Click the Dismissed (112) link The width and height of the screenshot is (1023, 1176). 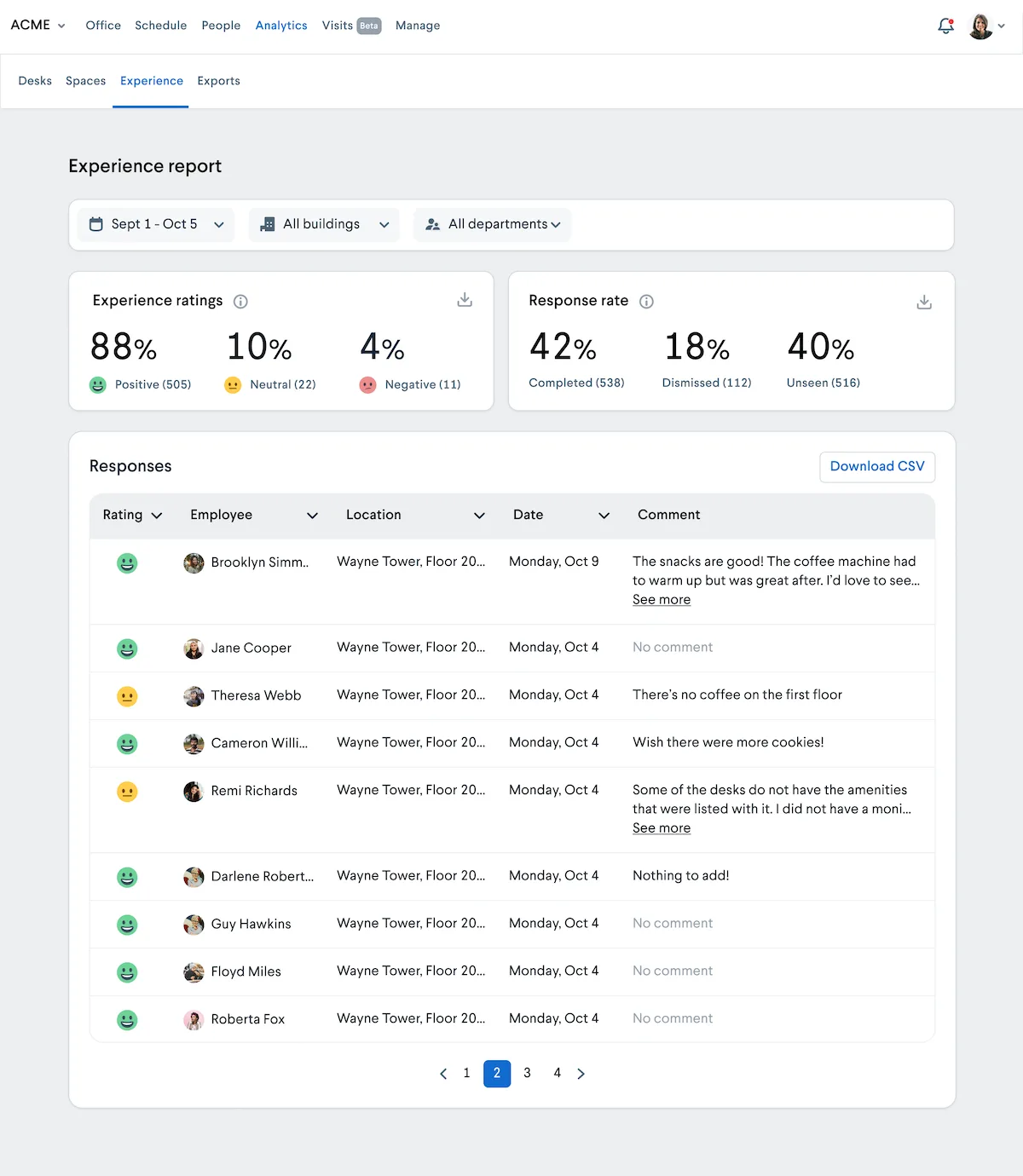pyautogui.click(x=707, y=383)
